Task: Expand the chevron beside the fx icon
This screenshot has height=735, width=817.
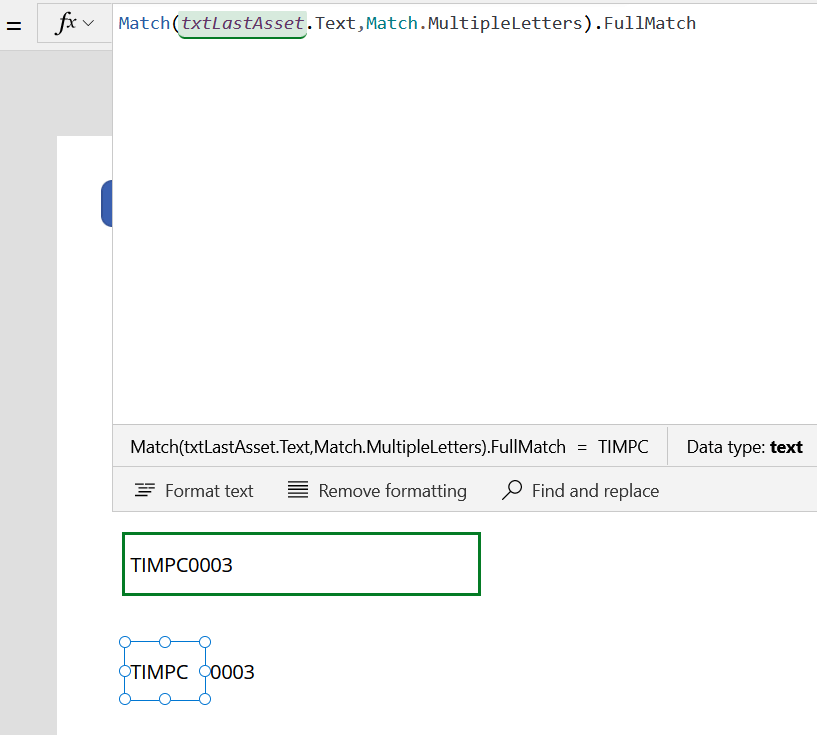Action: [x=89, y=24]
